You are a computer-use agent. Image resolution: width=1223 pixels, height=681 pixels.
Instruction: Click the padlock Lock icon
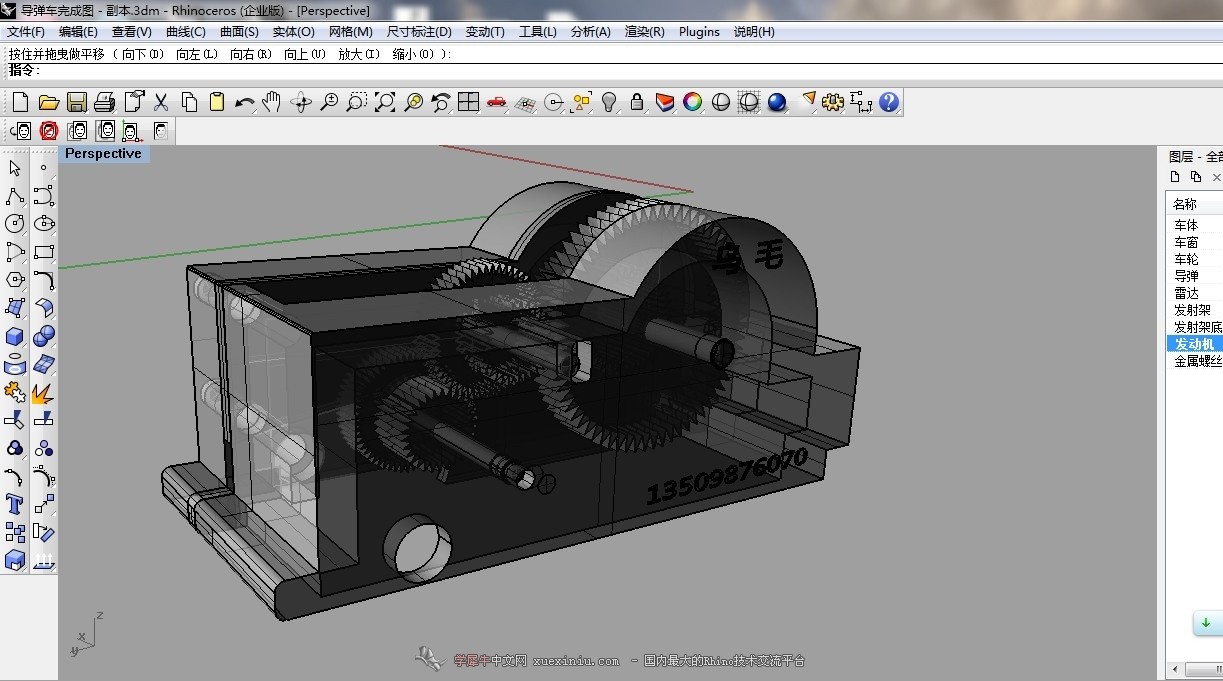(636, 102)
